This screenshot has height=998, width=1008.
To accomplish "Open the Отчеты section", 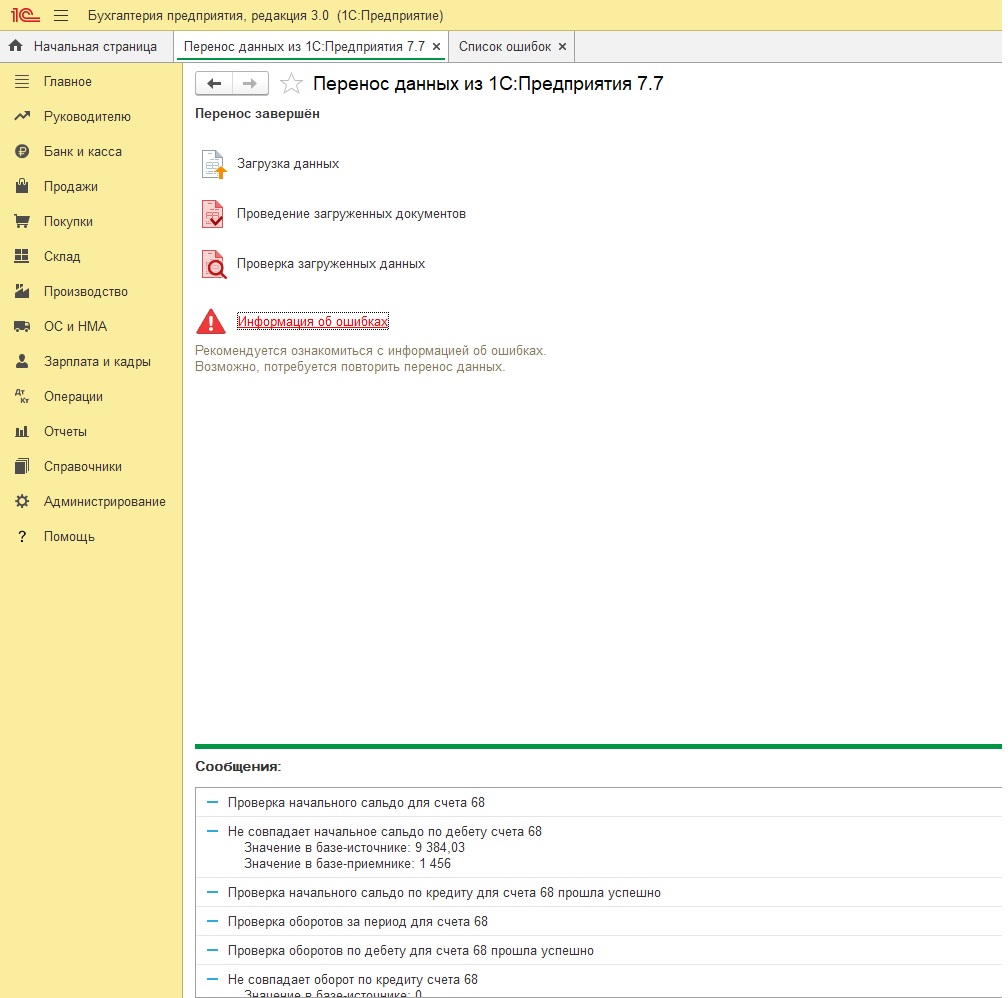I will pyautogui.click(x=66, y=431).
